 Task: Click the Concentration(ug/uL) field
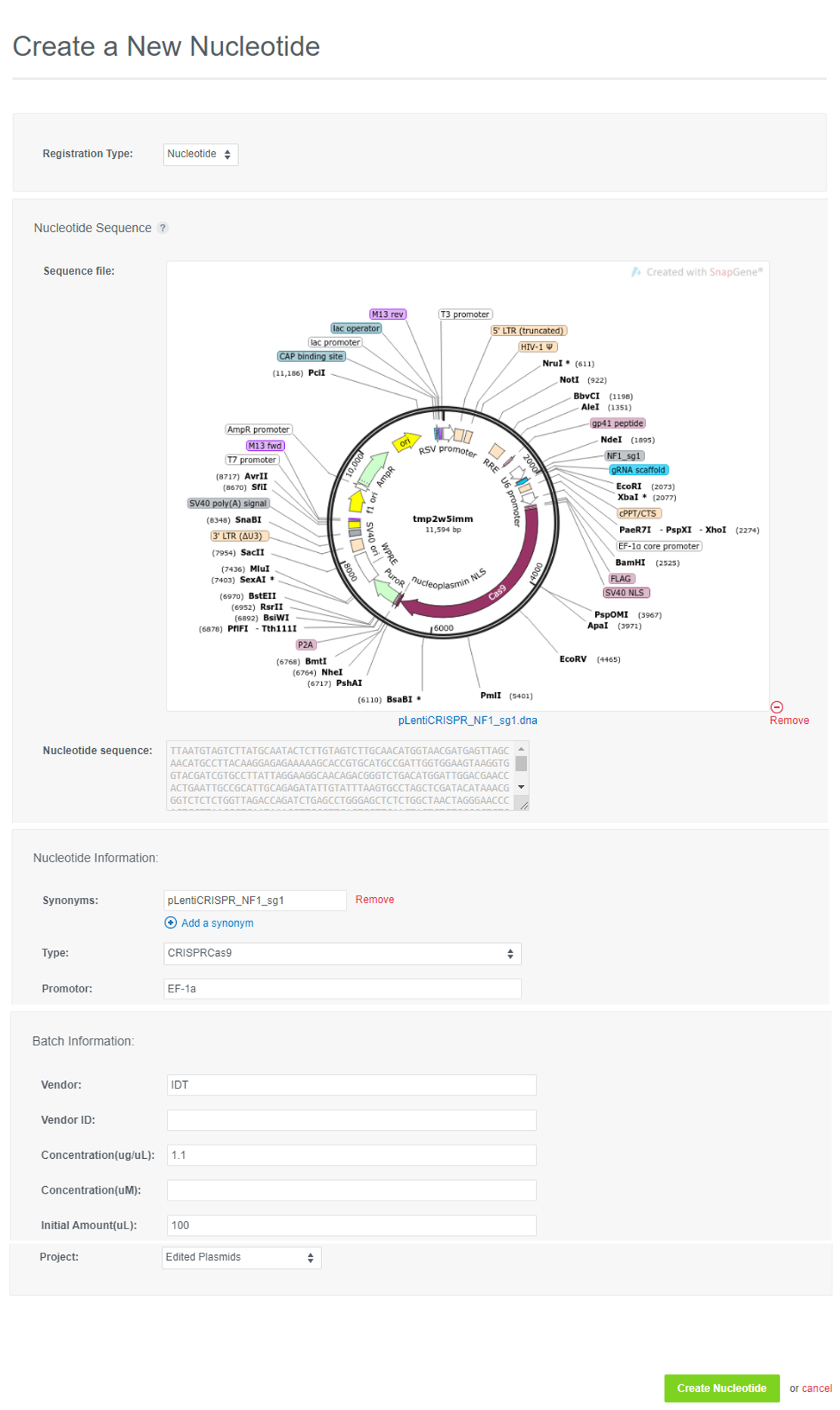[352, 1155]
